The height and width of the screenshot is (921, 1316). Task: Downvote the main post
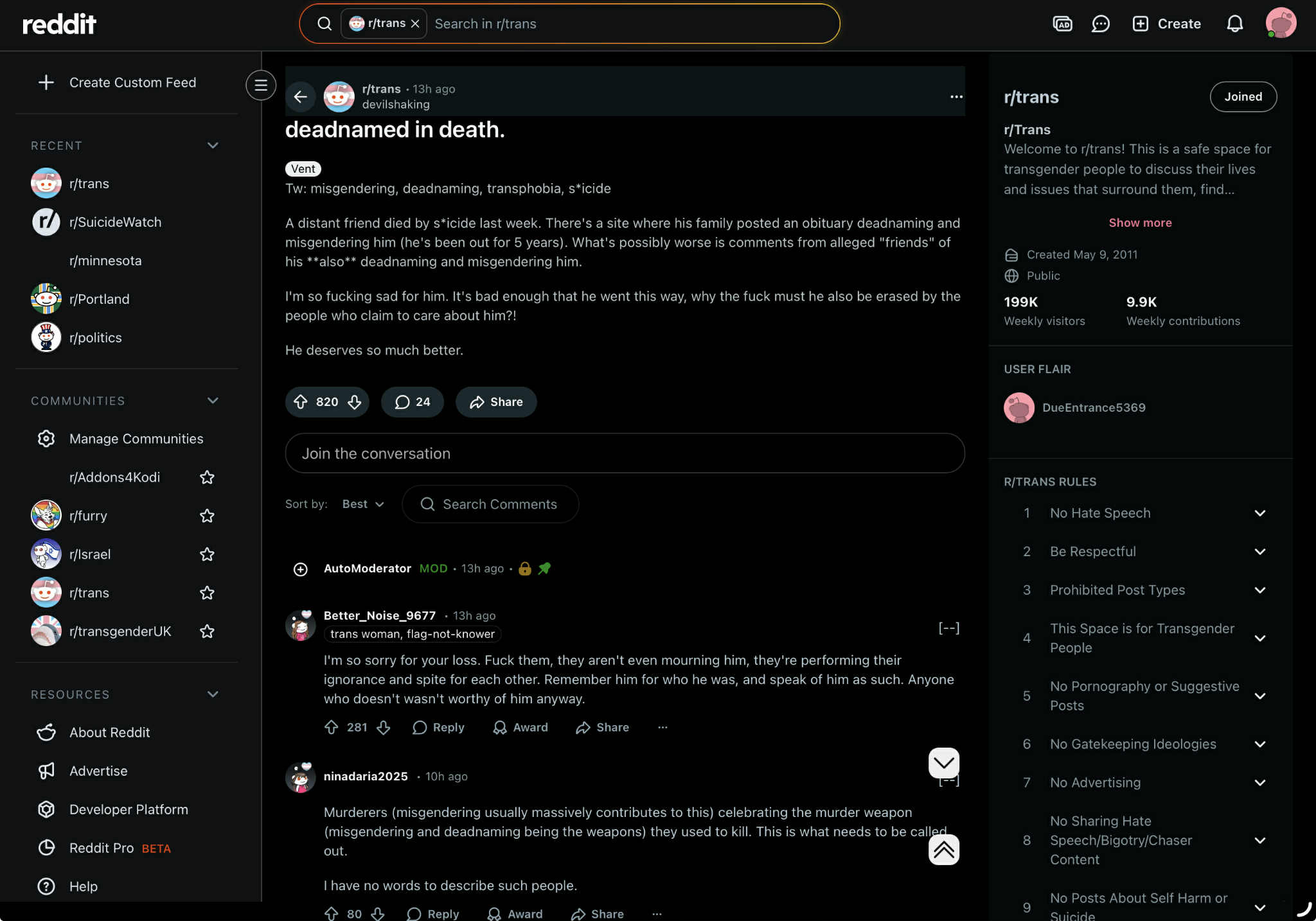coord(355,402)
